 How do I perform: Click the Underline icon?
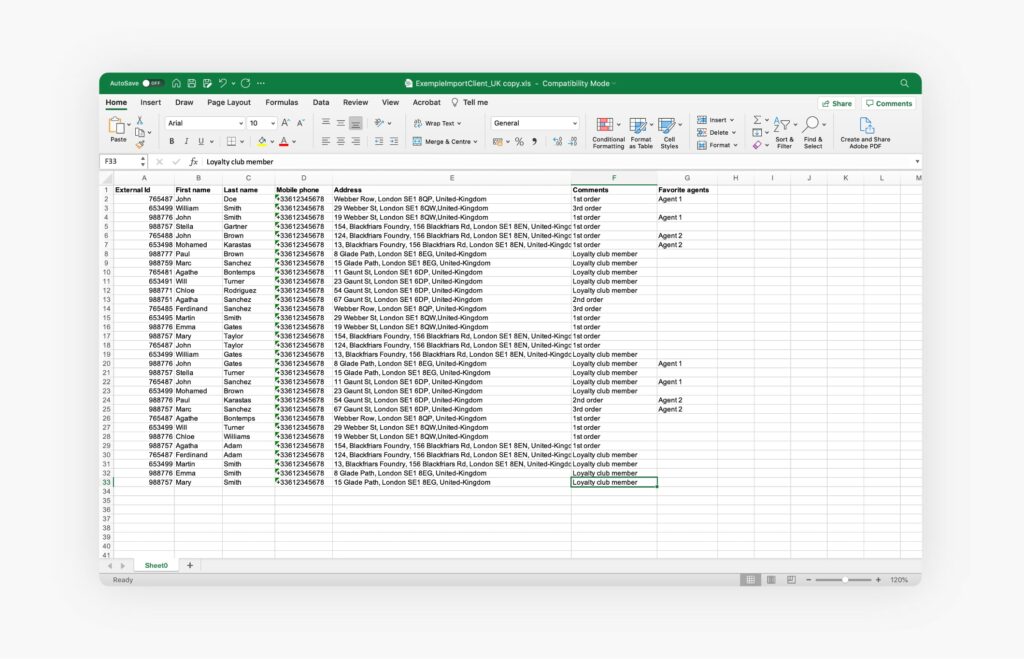tap(201, 141)
